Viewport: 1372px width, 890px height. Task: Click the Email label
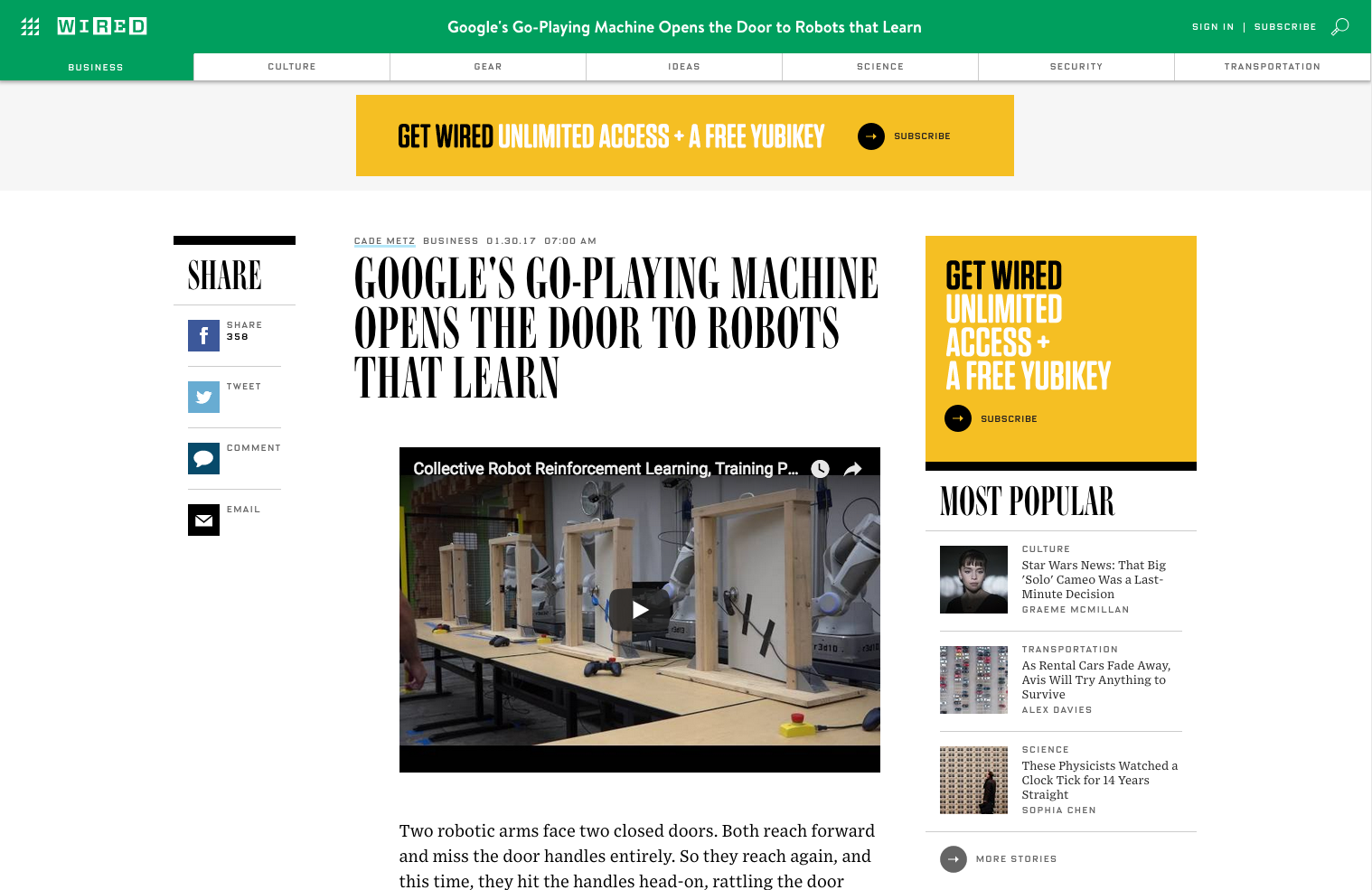(x=243, y=510)
